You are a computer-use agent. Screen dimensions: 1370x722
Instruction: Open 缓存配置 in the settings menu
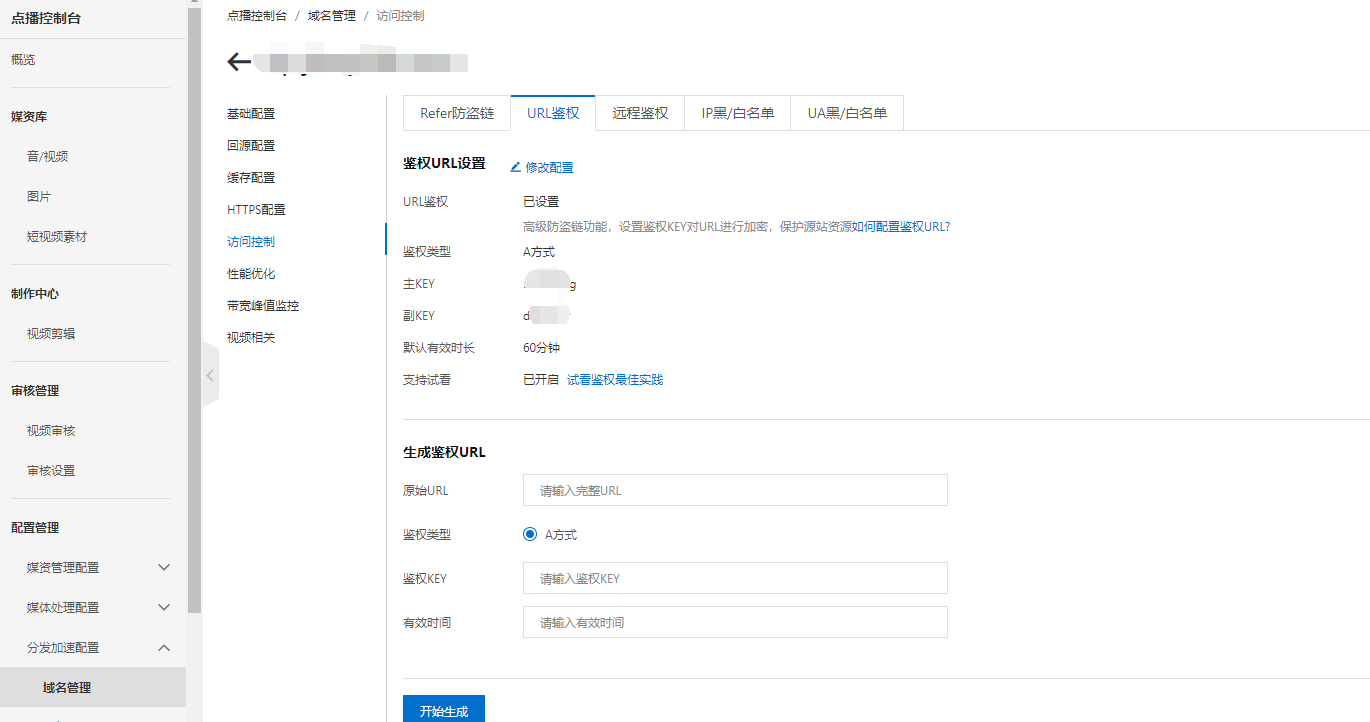251,177
